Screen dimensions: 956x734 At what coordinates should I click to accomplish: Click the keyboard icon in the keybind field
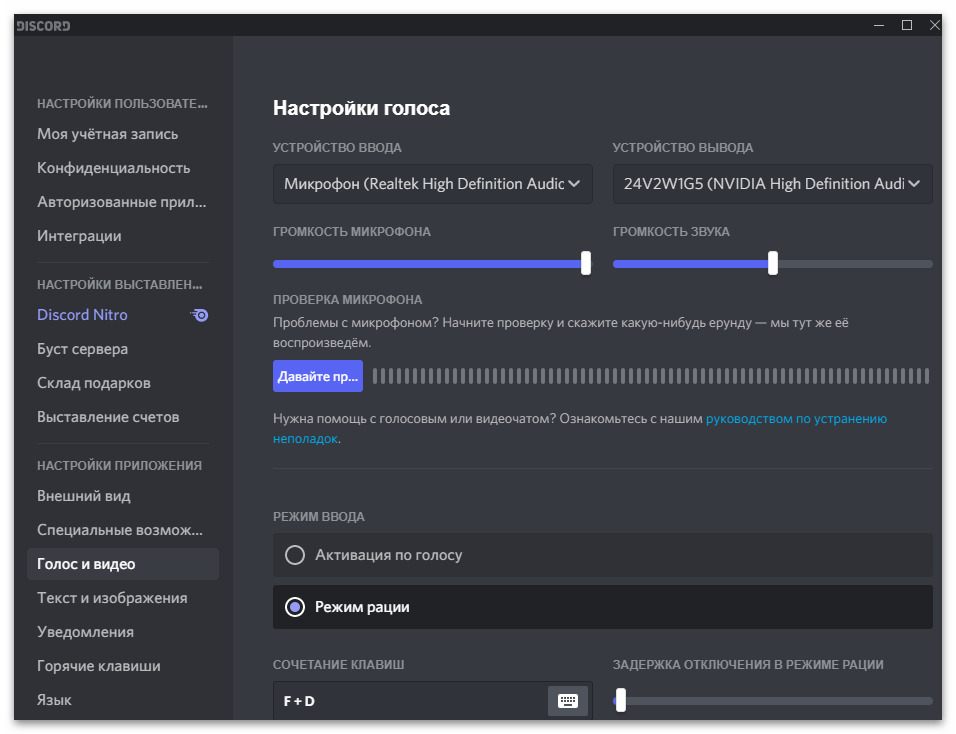568,701
